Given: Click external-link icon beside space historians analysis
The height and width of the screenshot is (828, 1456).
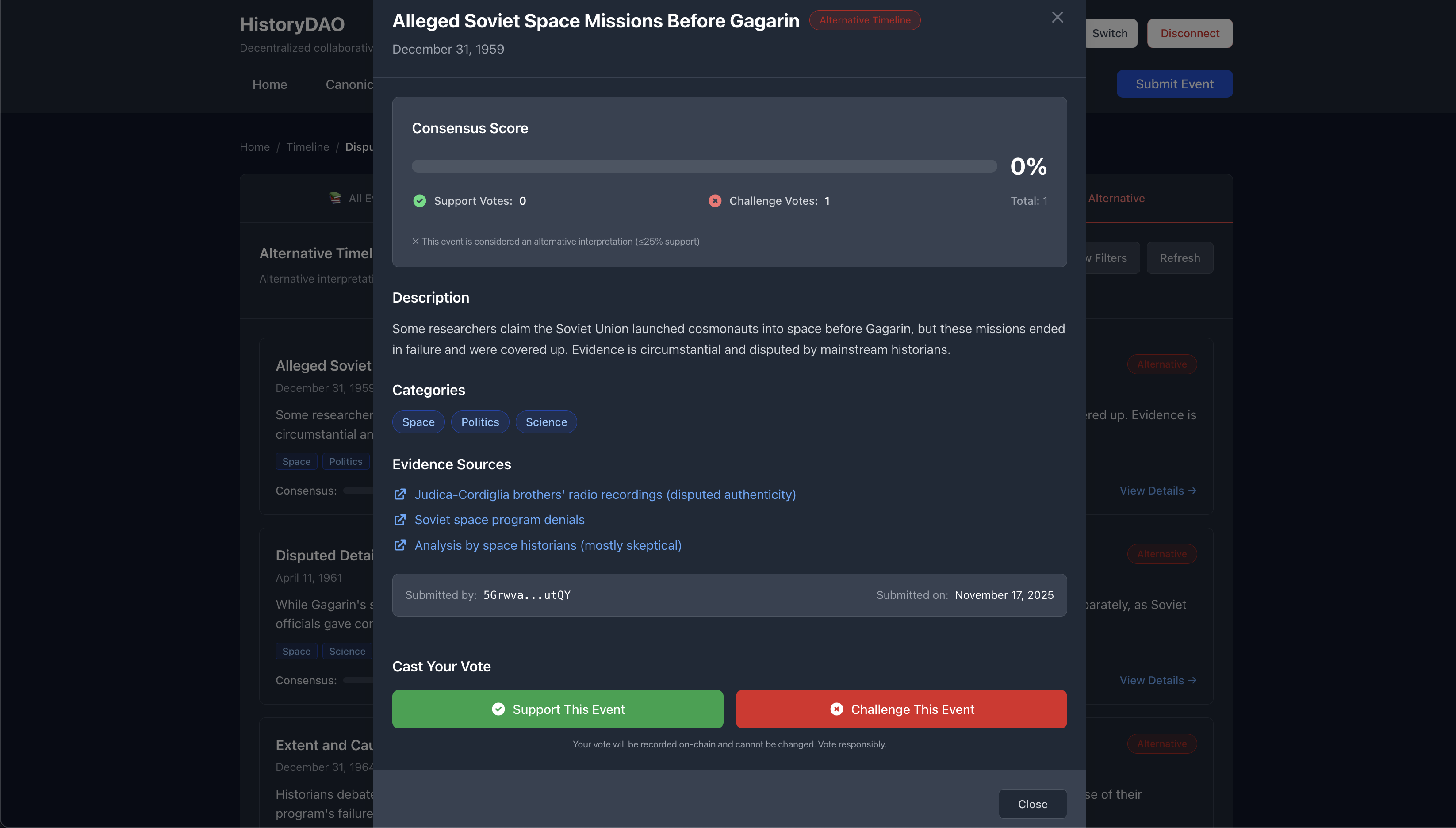Looking at the screenshot, I should coord(400,545).
